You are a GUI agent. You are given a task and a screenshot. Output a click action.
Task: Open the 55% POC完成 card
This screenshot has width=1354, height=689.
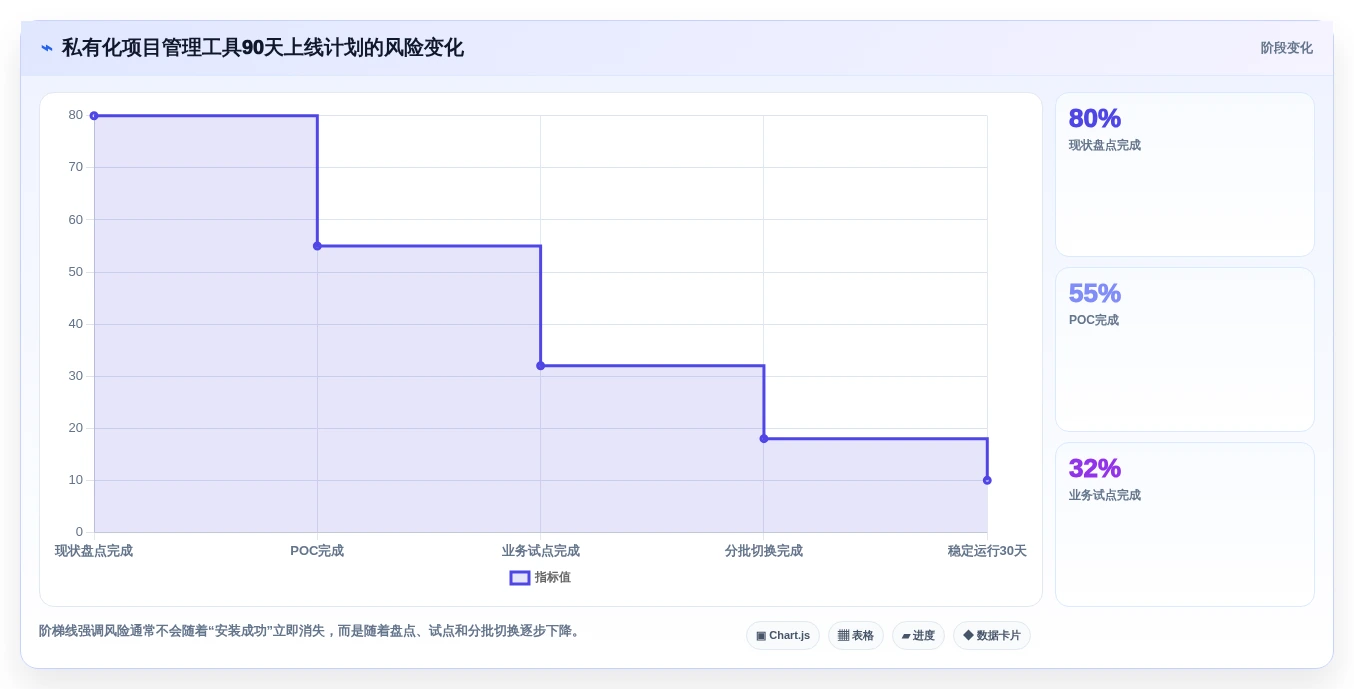tap(1185, 350)
